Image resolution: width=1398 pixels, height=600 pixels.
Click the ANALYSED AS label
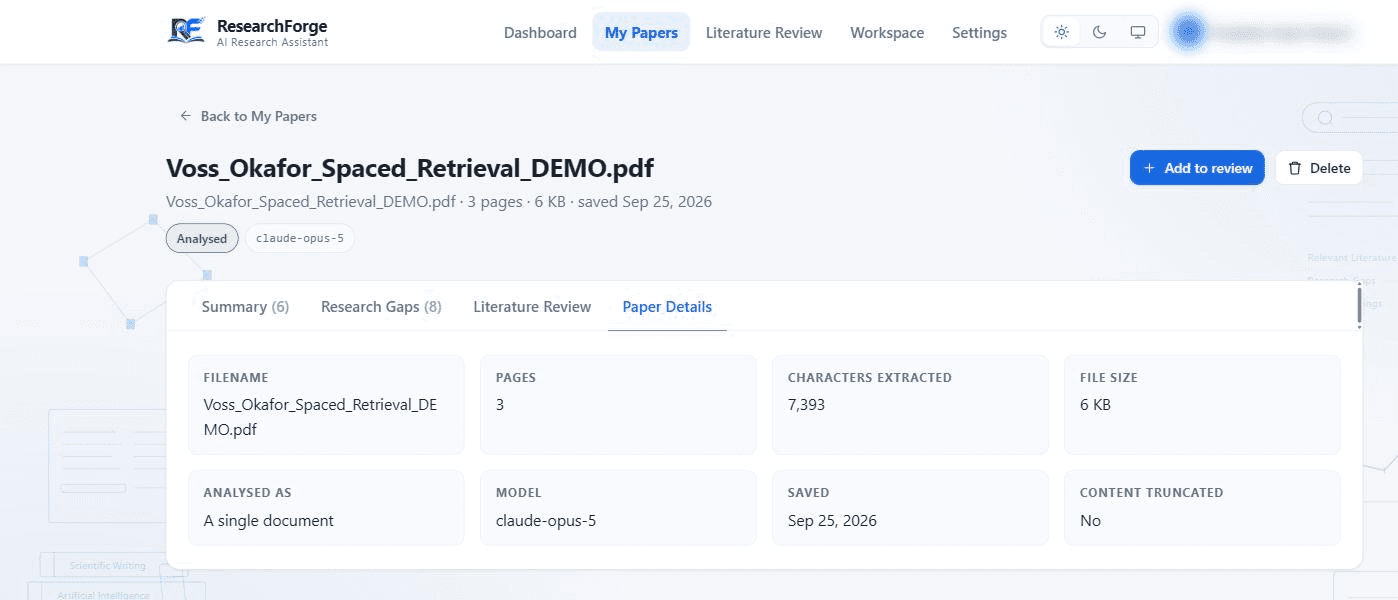[x=247, y=493]
